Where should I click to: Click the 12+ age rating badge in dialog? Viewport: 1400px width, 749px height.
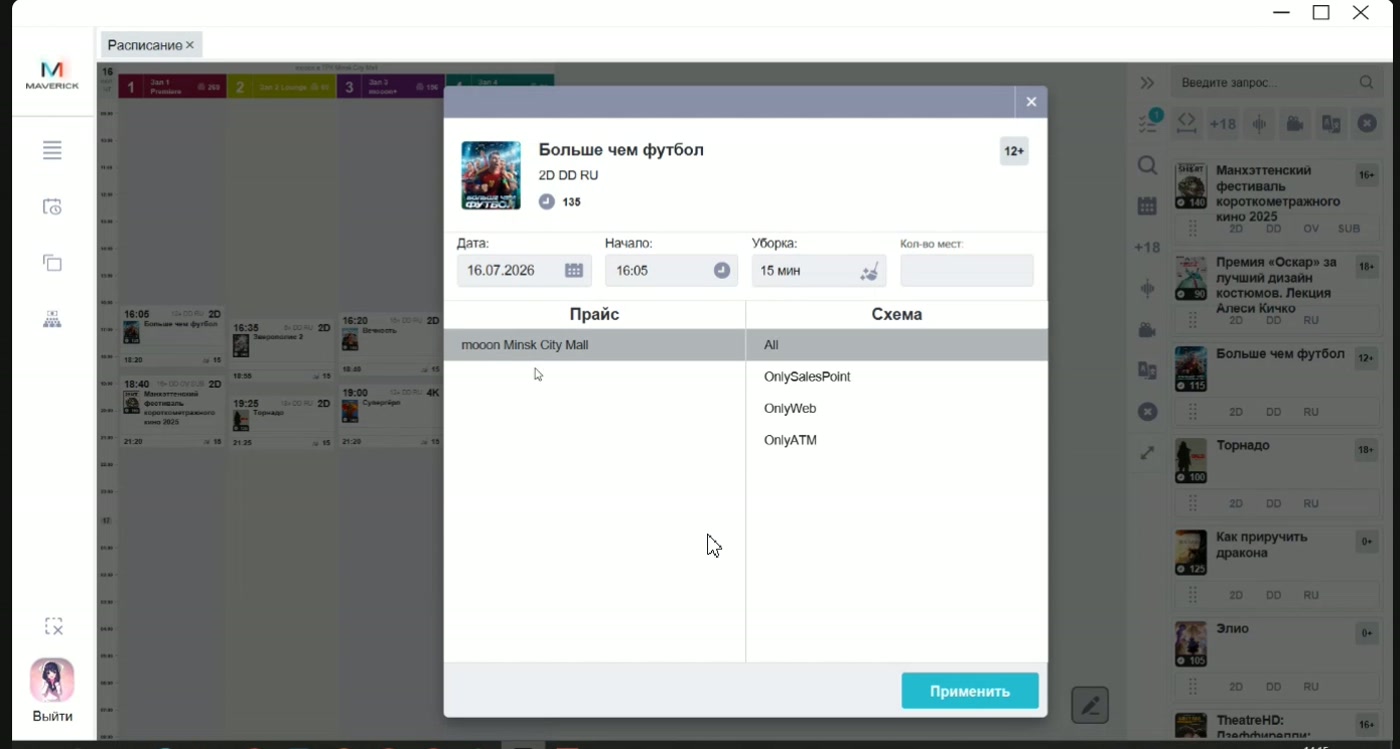(1014, 151)
